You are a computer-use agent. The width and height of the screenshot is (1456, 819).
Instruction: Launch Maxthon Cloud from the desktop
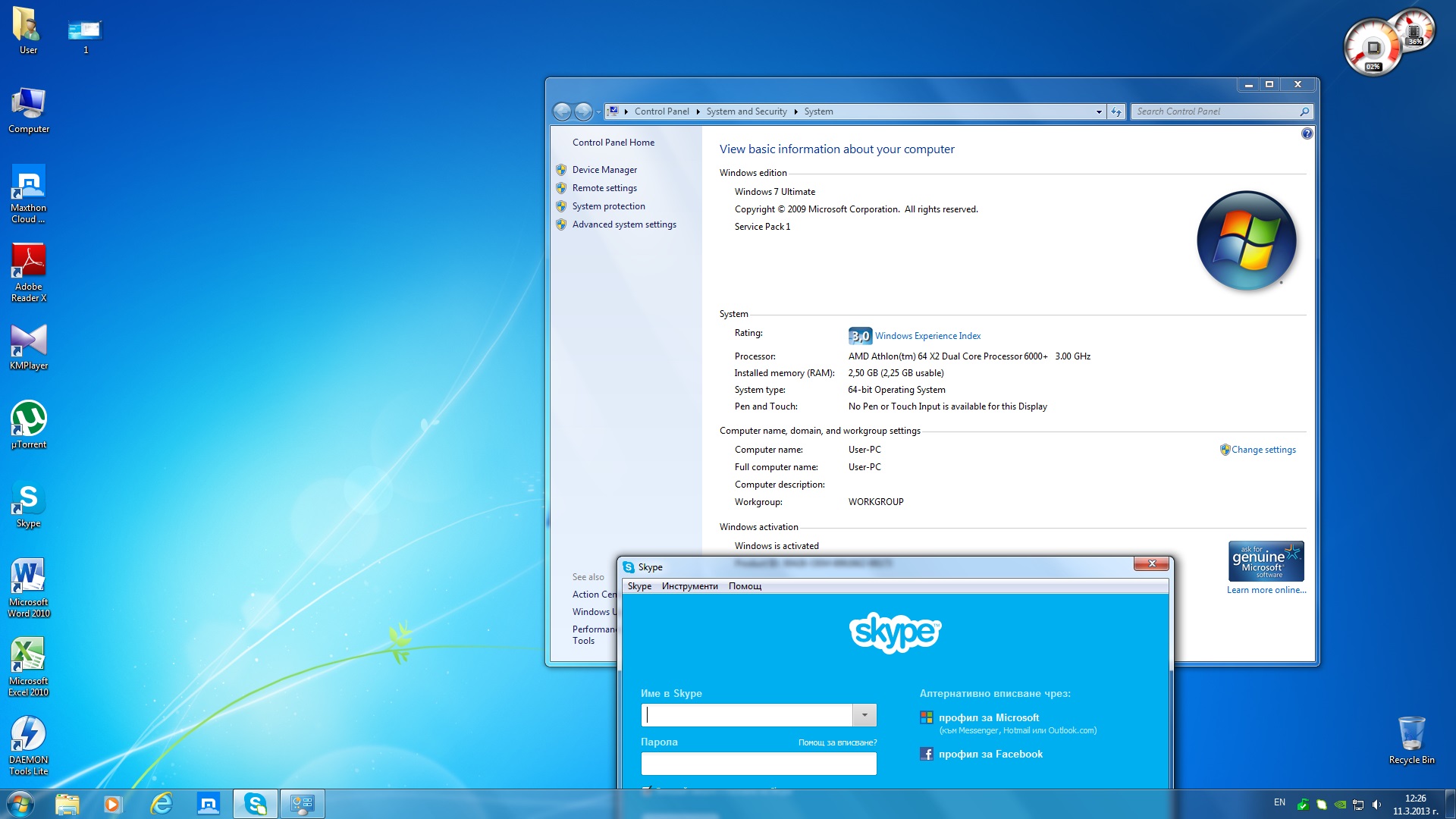pos(28,193)
